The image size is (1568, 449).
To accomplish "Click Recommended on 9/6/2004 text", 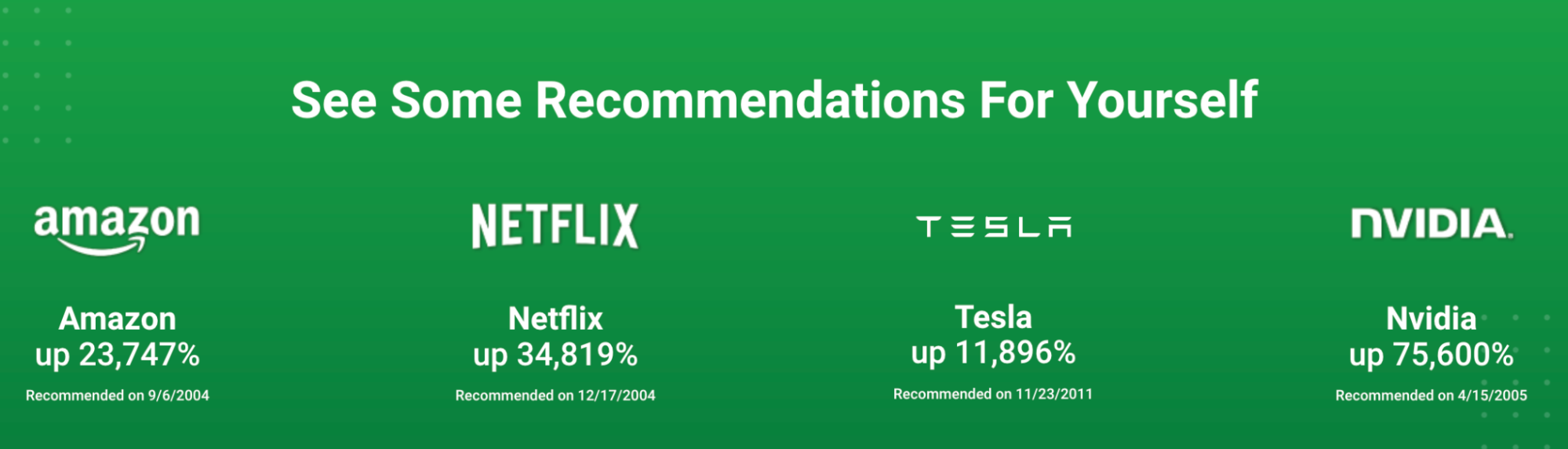I will pos(118,396).
